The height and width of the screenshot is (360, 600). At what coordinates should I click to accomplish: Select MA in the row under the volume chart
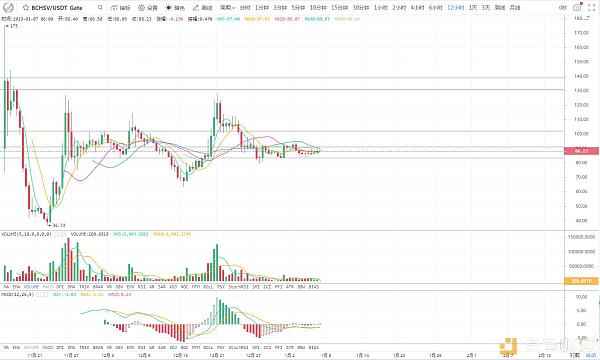(x=6, y=287)
